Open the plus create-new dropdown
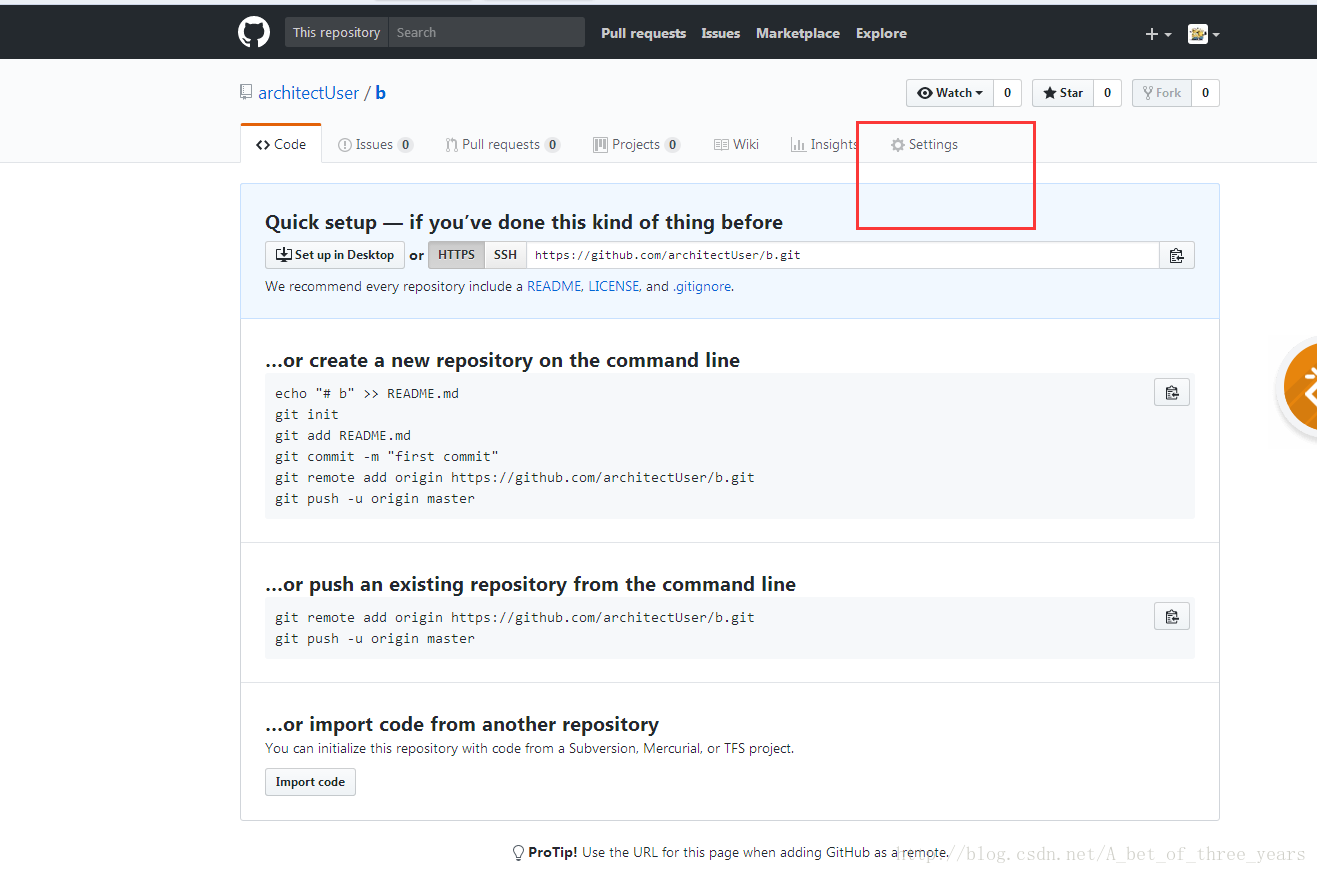Viewport: 1317px width, 874px height. (x=1158, y=34)
